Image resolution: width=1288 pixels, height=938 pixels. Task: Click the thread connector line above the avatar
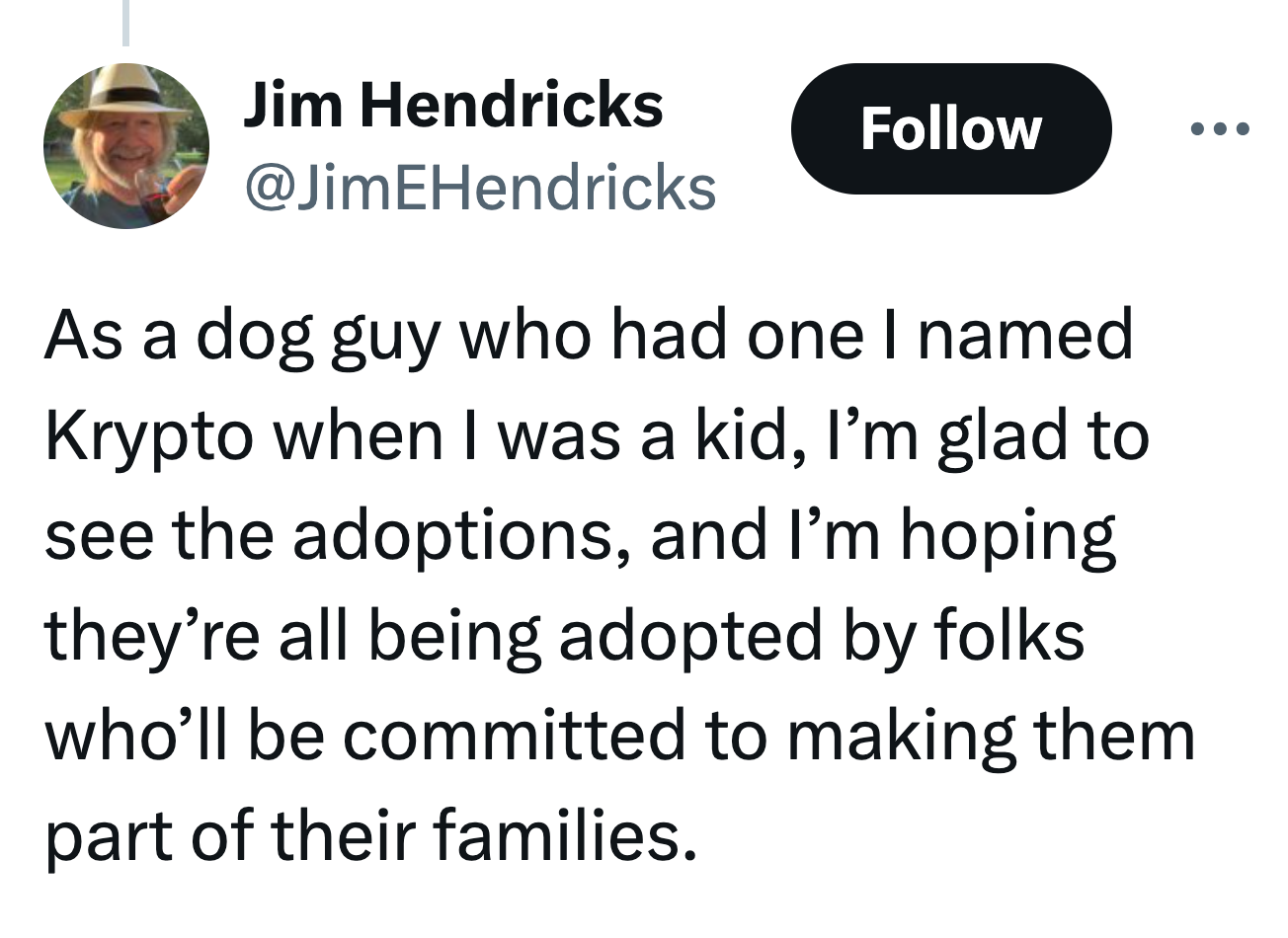(125, 23)
